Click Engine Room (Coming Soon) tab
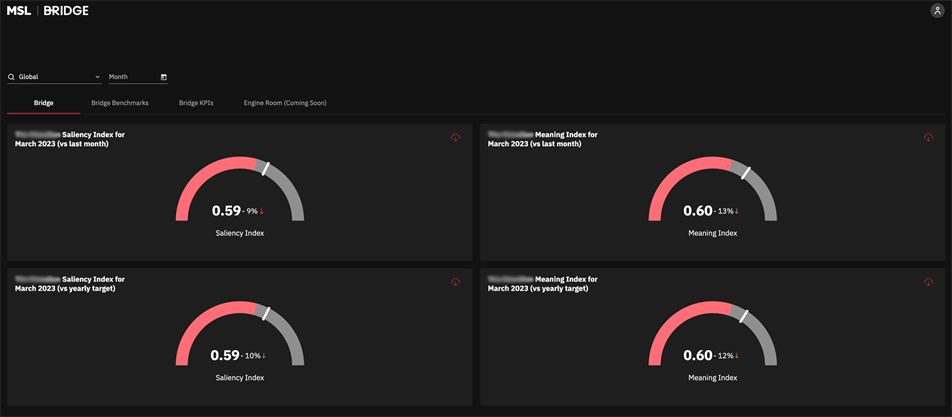This screenshot has width=952, height=417. [x=285, y=103]
